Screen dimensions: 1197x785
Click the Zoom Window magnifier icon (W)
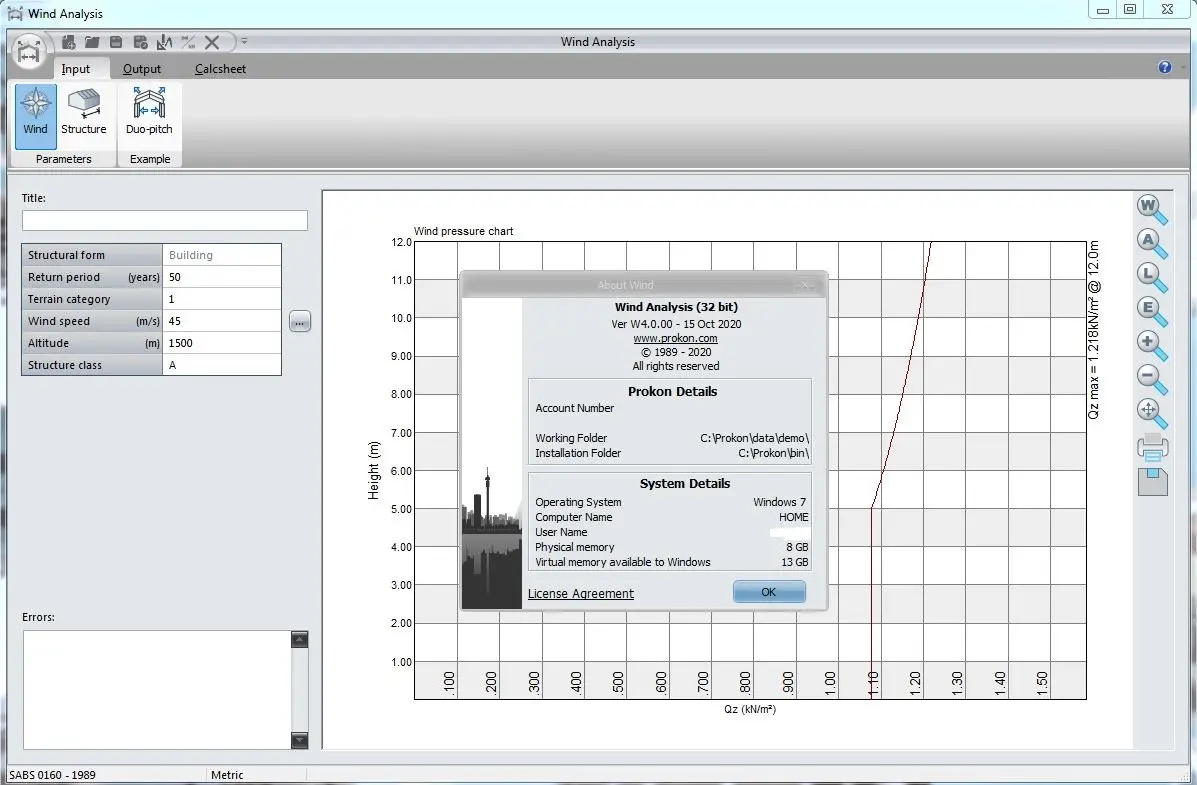tap(1152, 209)
